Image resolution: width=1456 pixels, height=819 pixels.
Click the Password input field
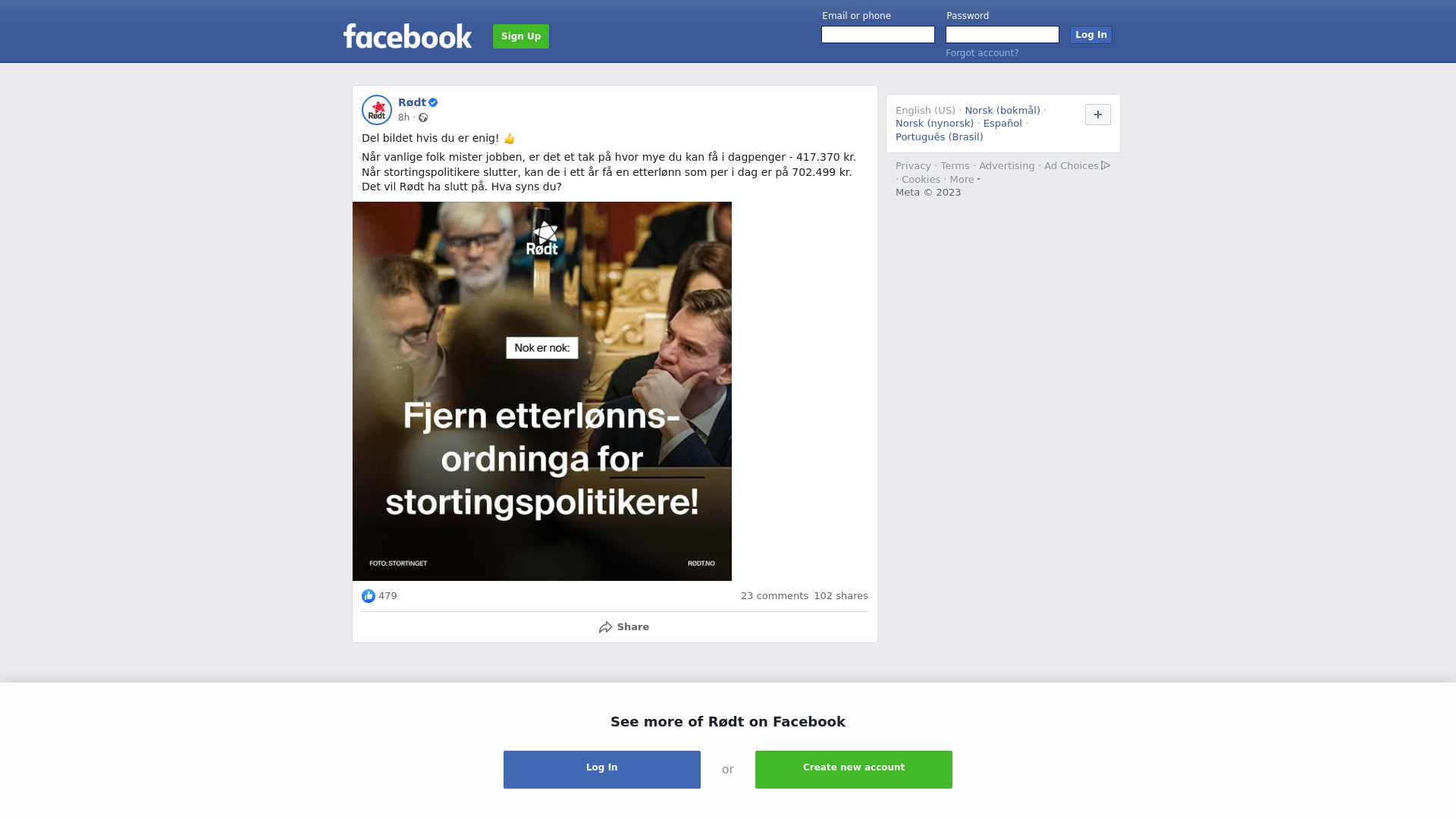click(x=1003, y=35)
